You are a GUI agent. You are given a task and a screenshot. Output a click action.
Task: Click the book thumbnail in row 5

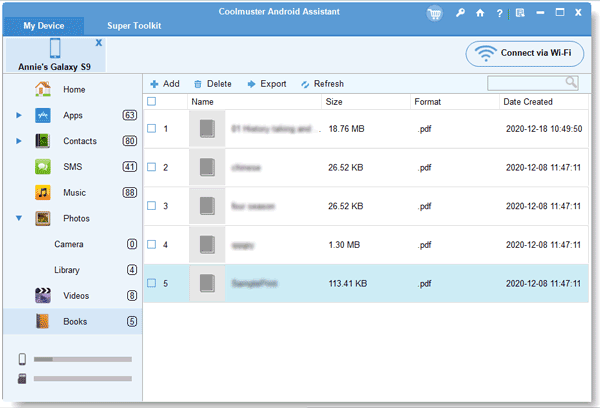click(x=207, y=283)
